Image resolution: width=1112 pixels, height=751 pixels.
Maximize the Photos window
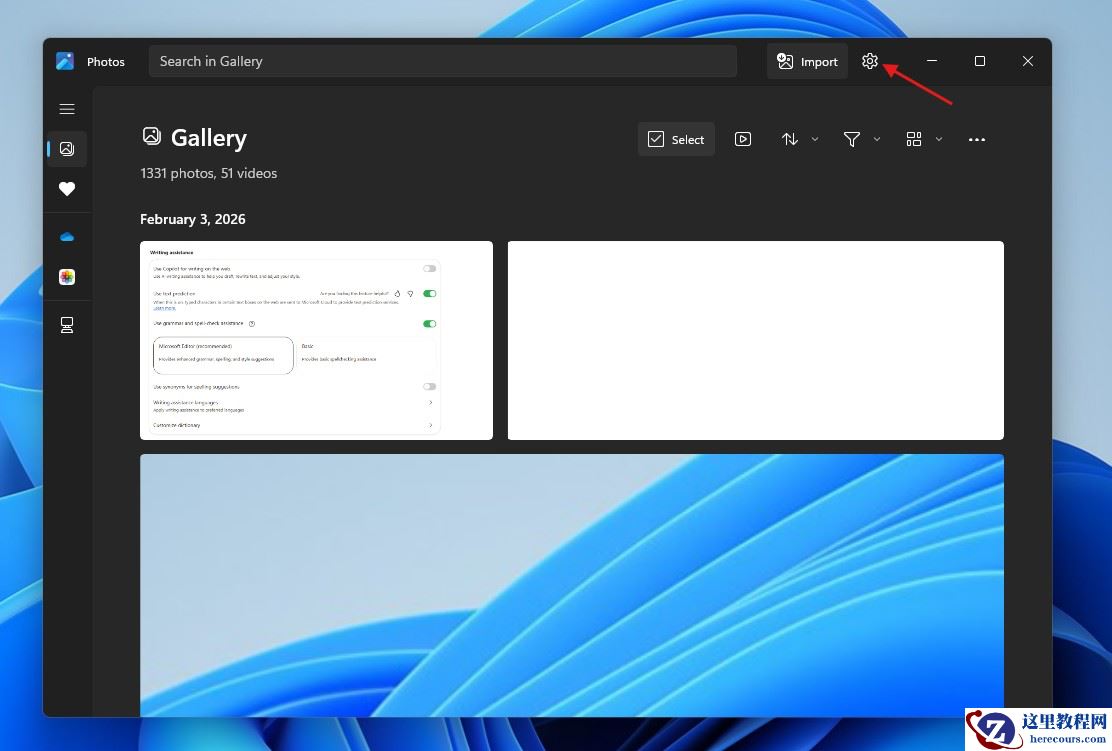(979, 61)
